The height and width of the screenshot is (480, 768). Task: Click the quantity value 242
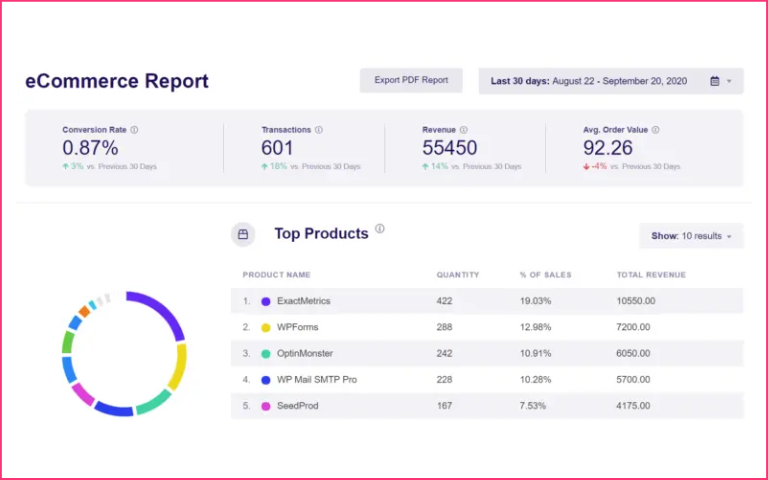(x=444, y=353)
